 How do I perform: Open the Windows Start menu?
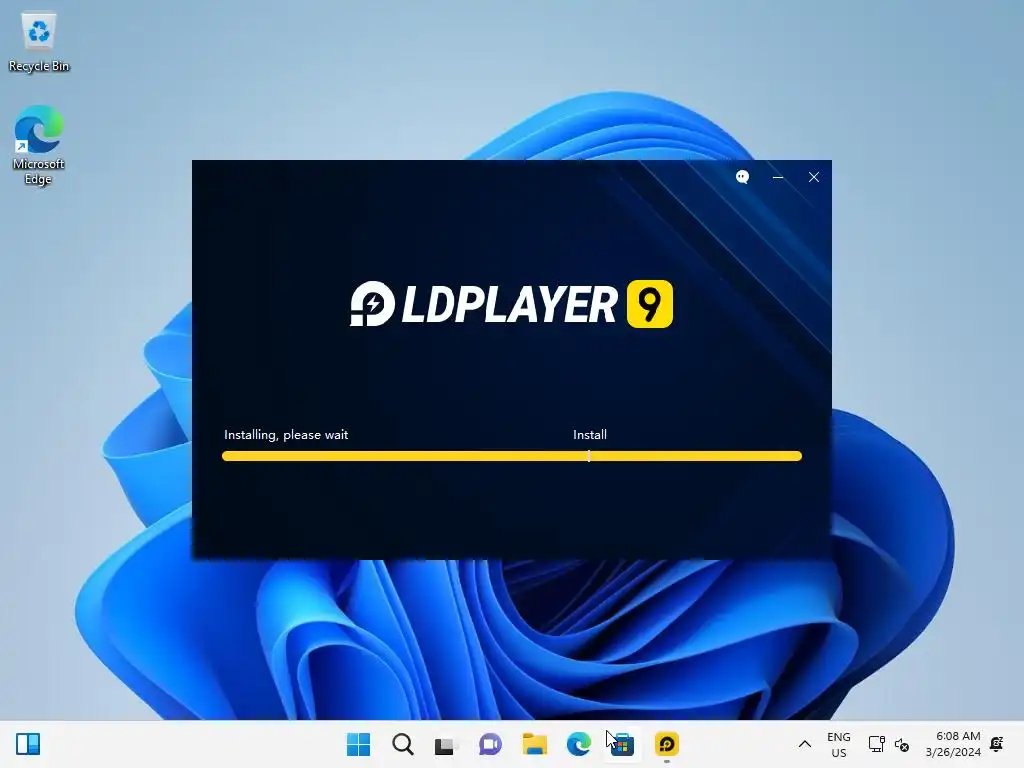pyautogui.click(x=358, y=744)
